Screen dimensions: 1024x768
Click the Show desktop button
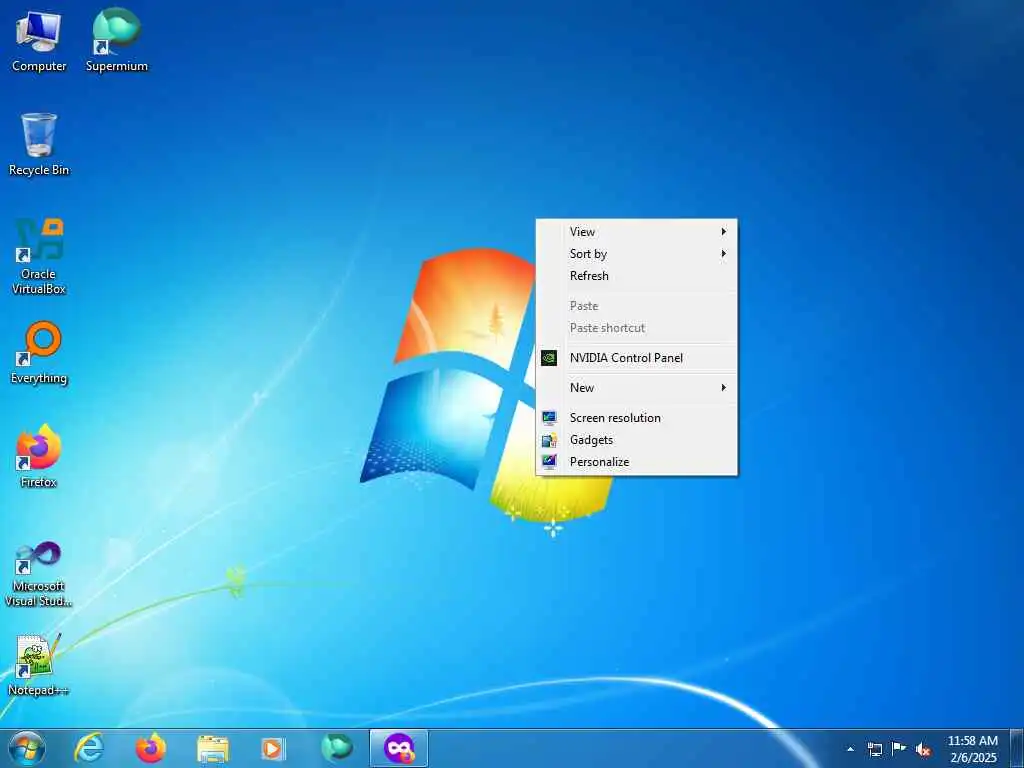pos(1017,748)
